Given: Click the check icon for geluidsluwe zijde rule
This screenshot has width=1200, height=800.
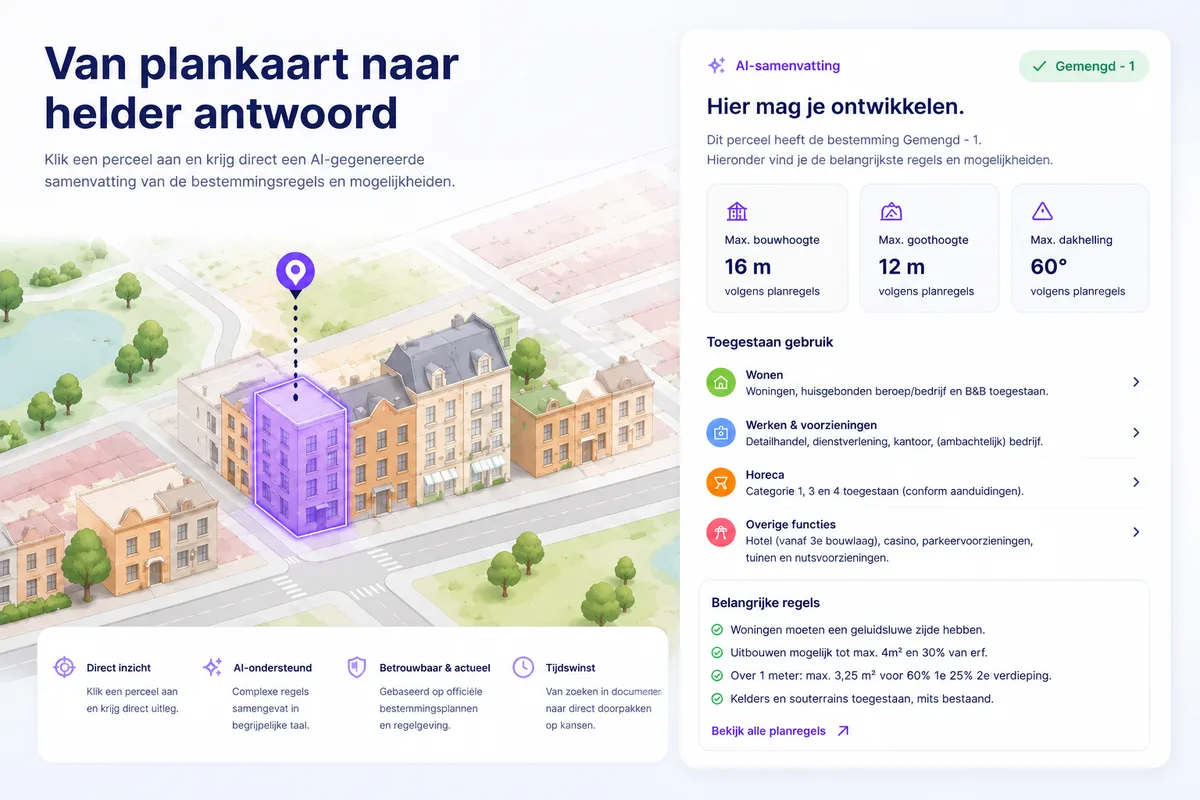Looking at the screenshot, I should click(717, 630).
